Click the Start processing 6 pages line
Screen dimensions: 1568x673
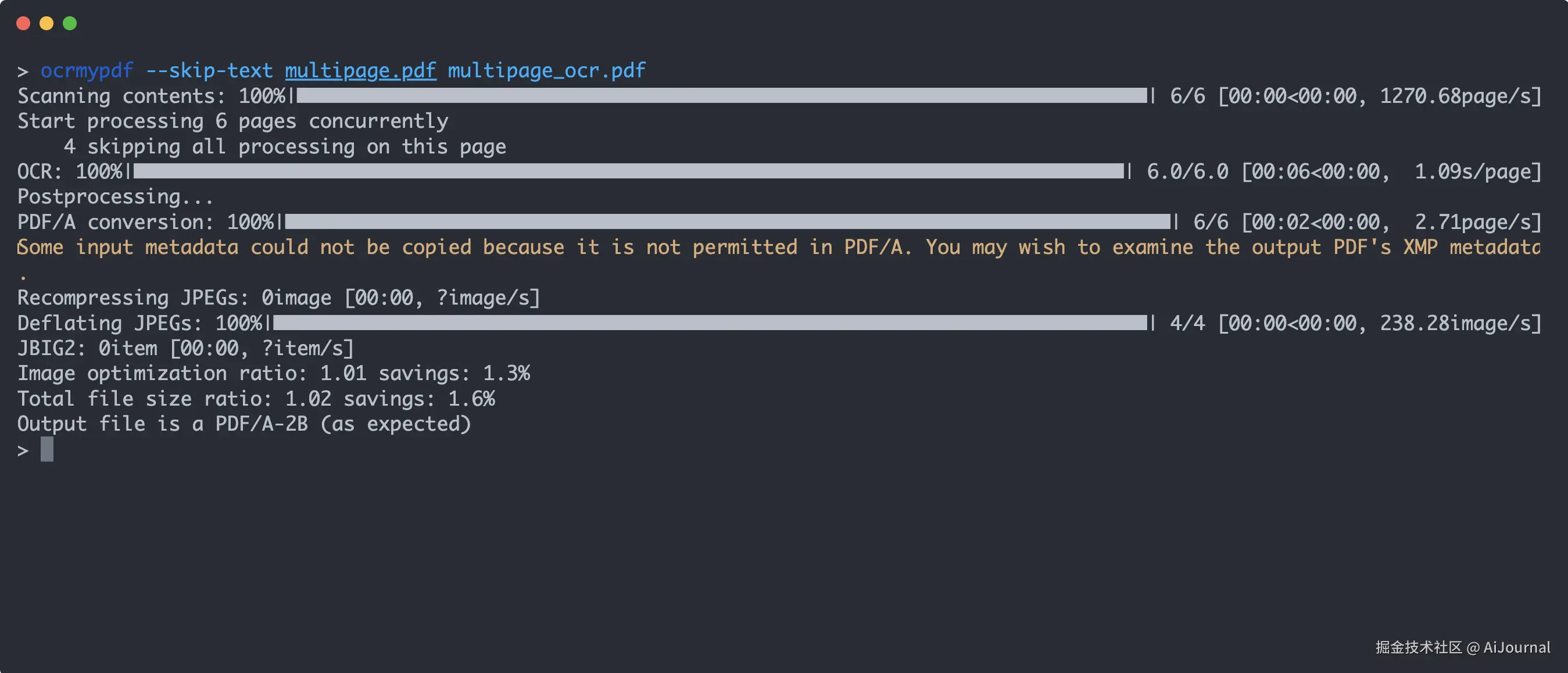click(x=232, y=120)
